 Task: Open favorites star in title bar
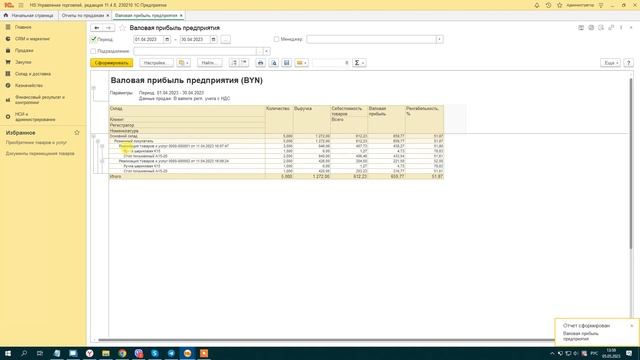(560, 5)
